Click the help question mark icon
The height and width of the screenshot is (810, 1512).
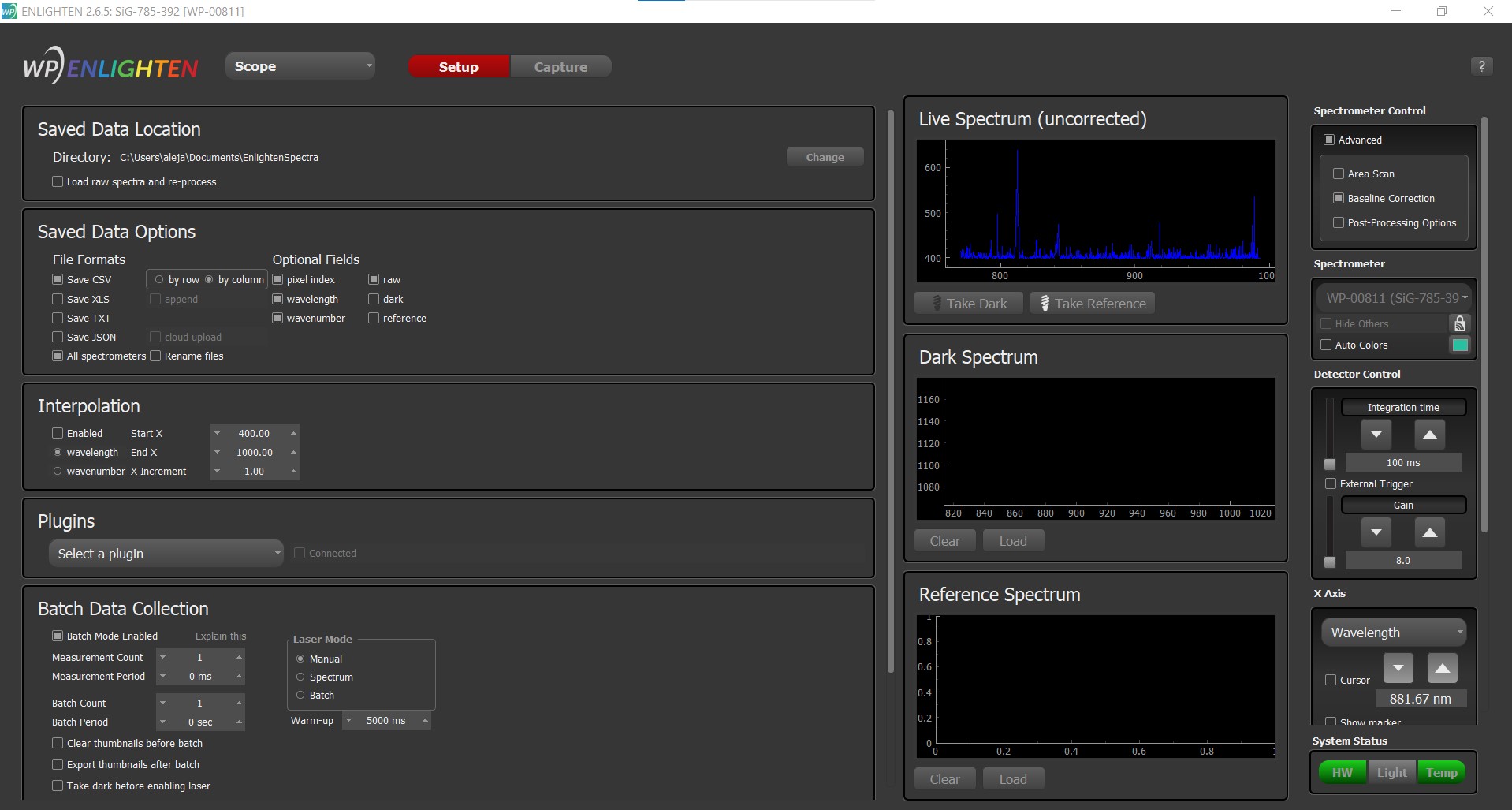point(1481,66)
